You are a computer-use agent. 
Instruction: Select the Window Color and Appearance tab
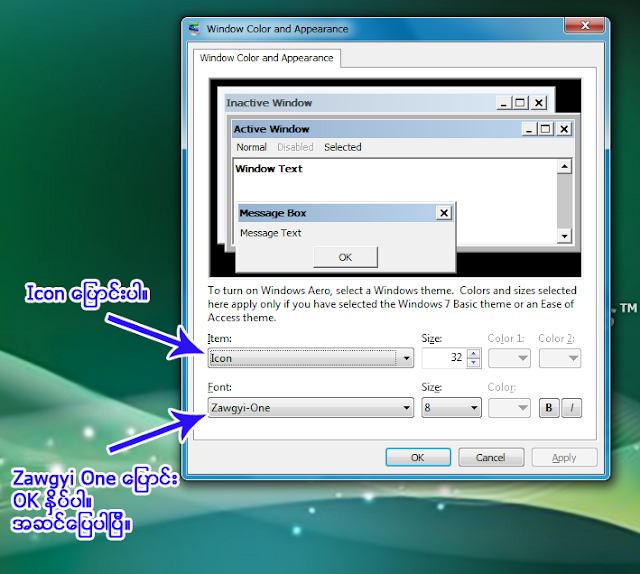[267, 58]
